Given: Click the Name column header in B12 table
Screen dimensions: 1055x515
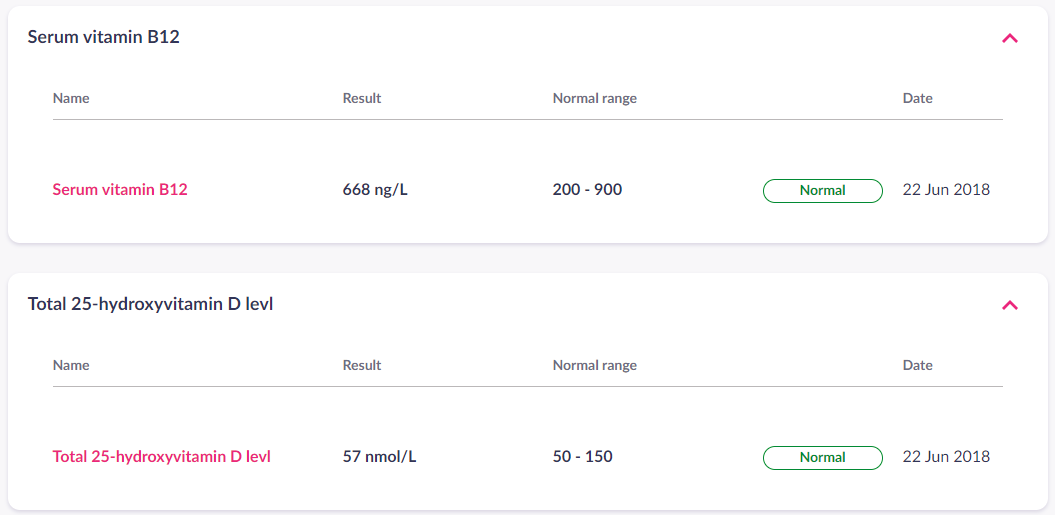Looking at the screenshot, I should click(x=71, y=98).
